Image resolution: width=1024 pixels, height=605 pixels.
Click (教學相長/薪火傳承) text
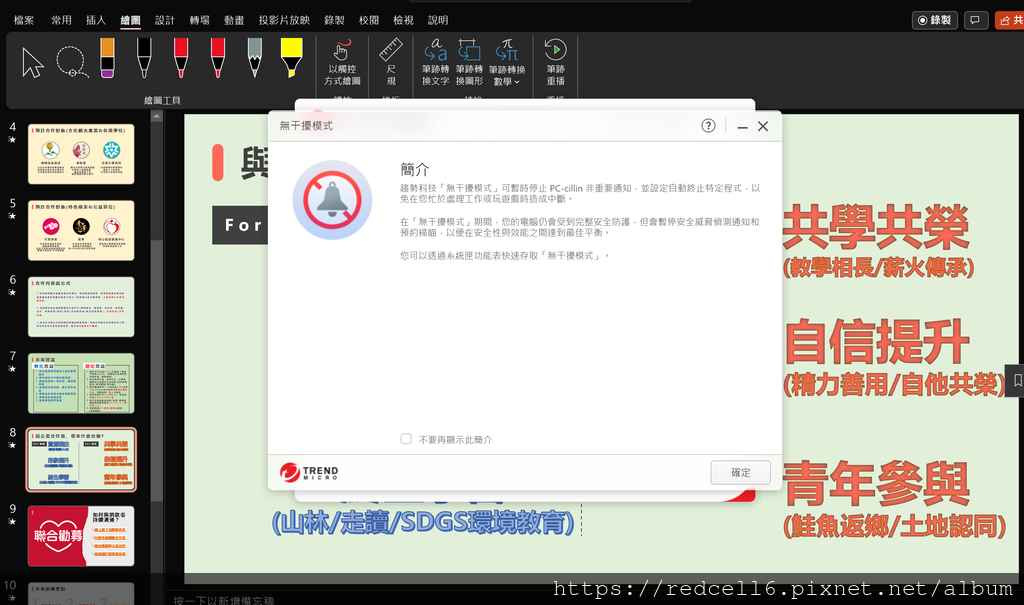[x=878, y=267]
